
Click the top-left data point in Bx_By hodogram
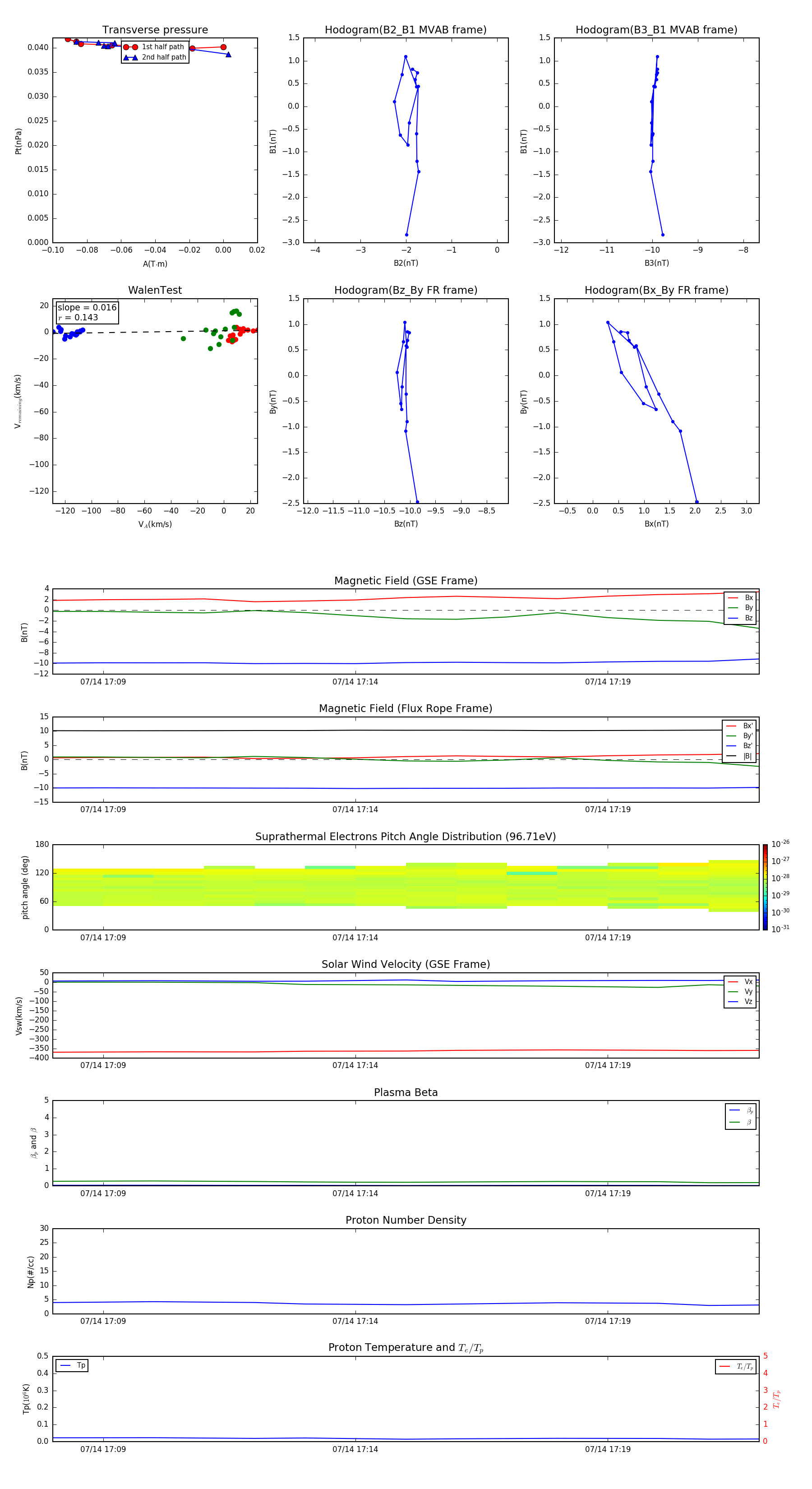point(607,323)
